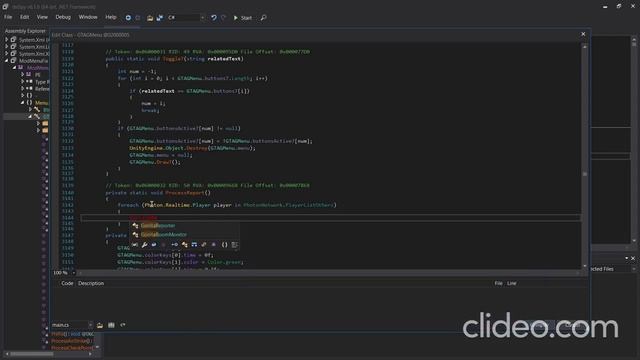Sort errors by File column
This screenshot has width=640, height=360.
pyautogui.click(x=498, y=283)
